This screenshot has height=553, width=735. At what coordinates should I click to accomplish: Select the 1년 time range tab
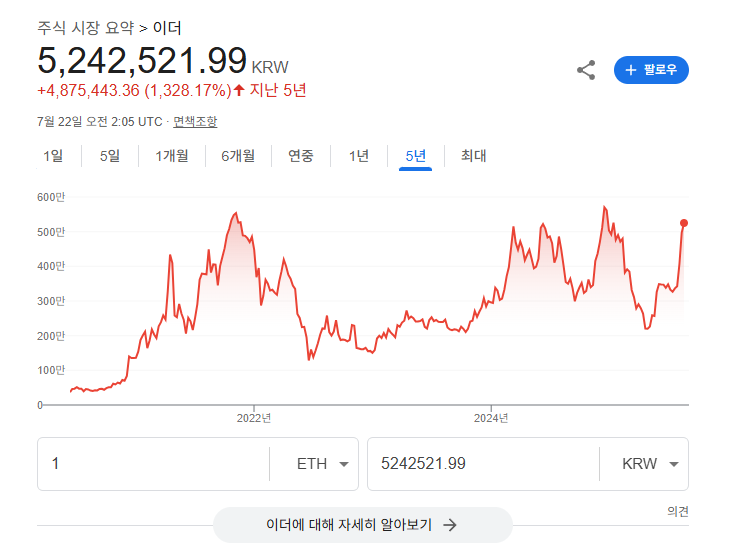coord(359,156)
